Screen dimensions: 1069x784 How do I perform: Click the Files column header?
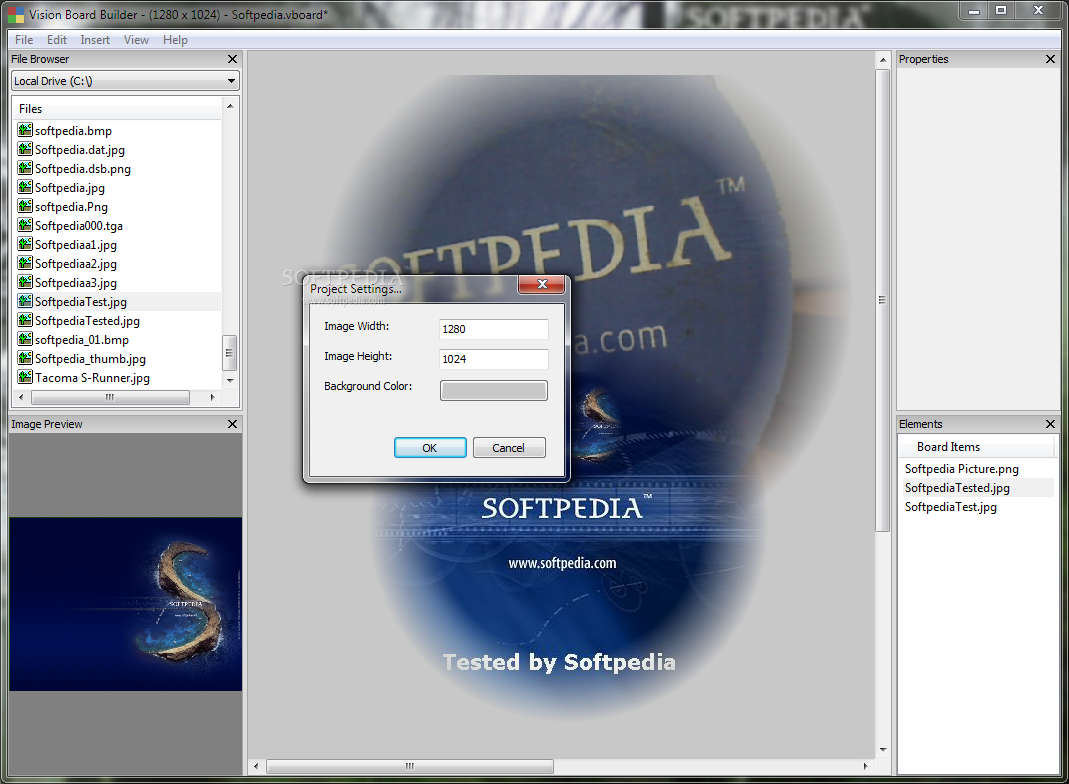(x=117, y=109)
